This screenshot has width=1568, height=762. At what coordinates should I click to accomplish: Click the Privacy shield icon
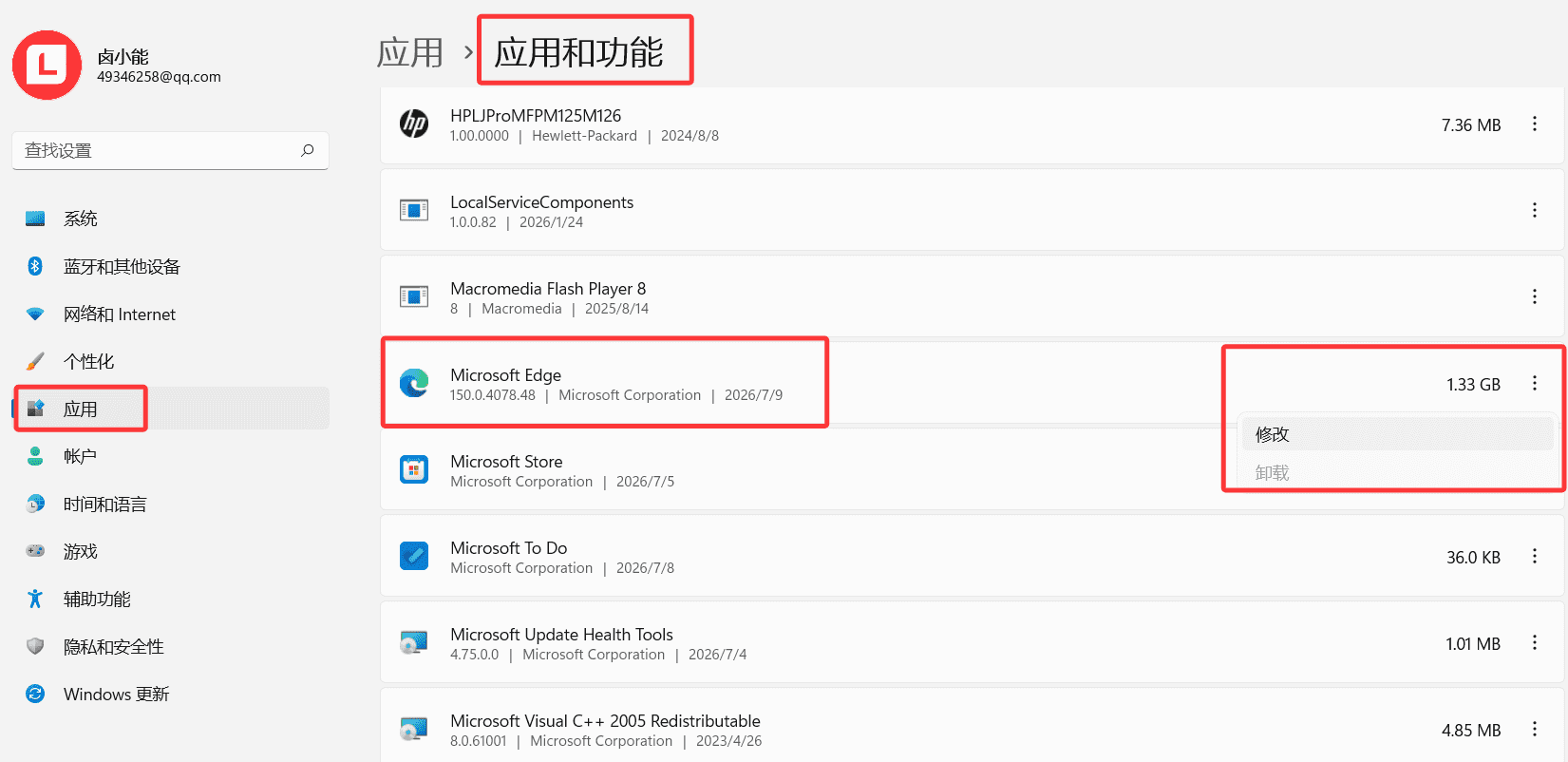click(x=35, y=646)
